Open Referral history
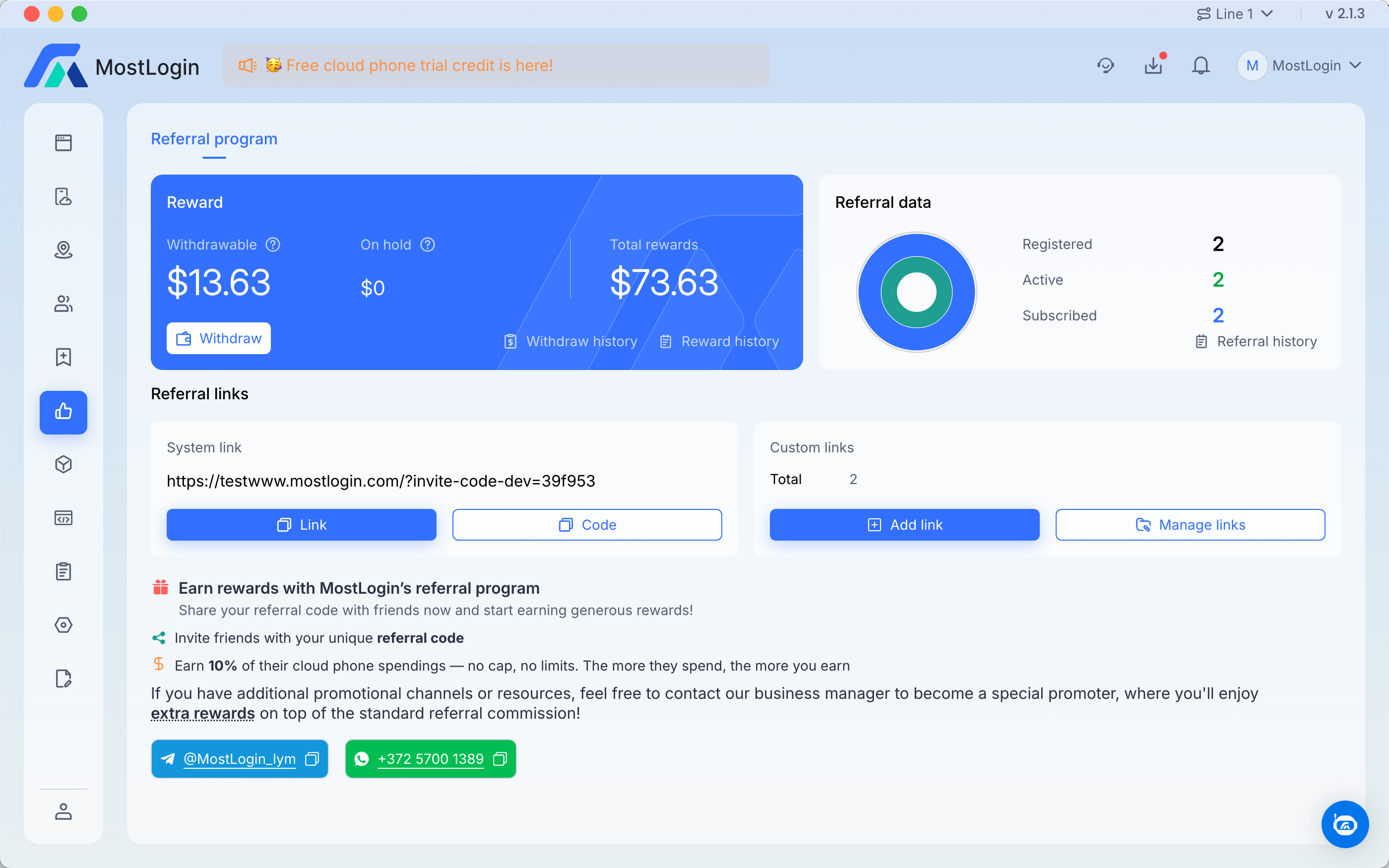This screenshot has height=868, width=1389. click(1256, 342)
